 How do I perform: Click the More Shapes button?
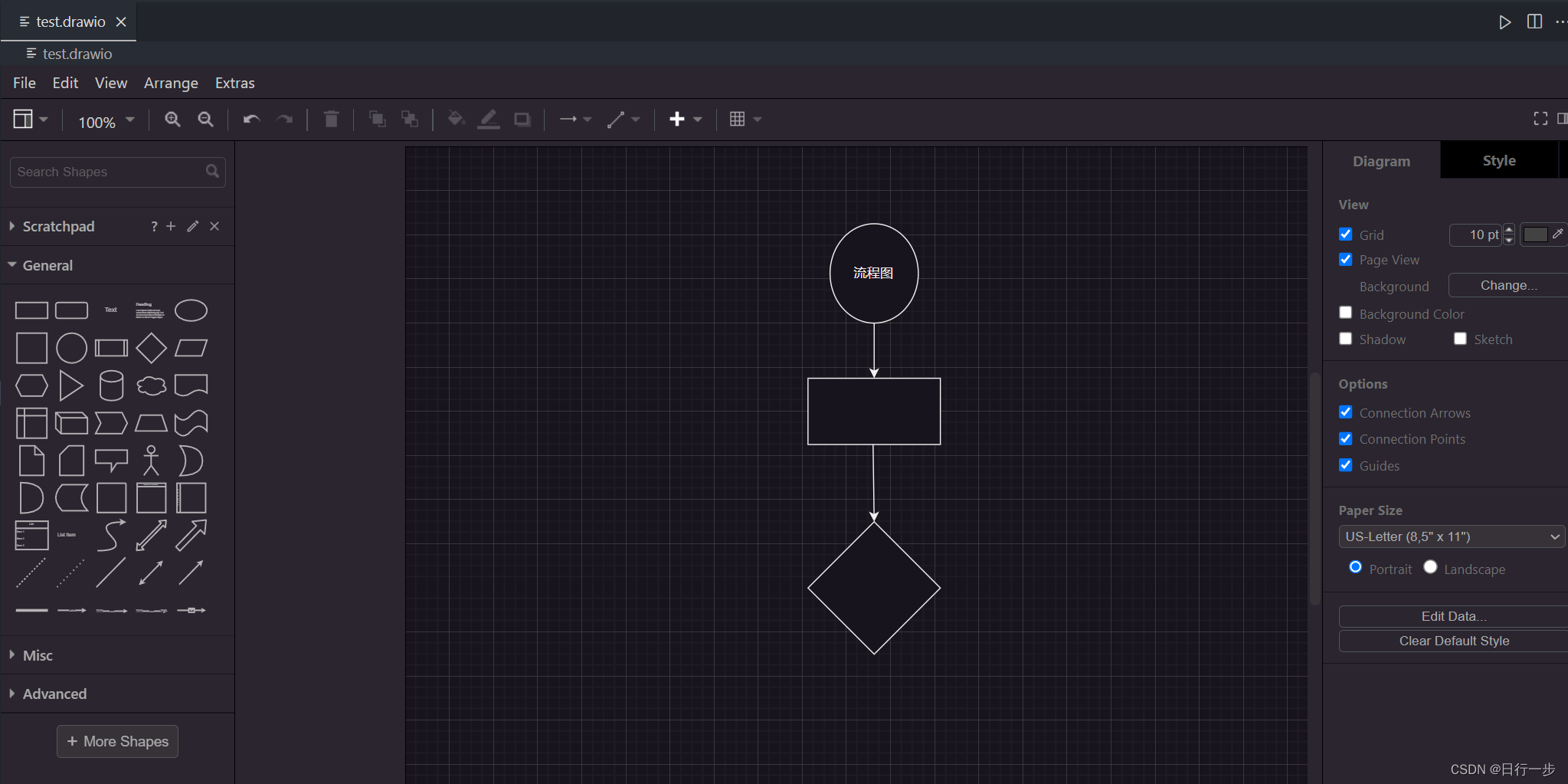[x=117, y=741]
